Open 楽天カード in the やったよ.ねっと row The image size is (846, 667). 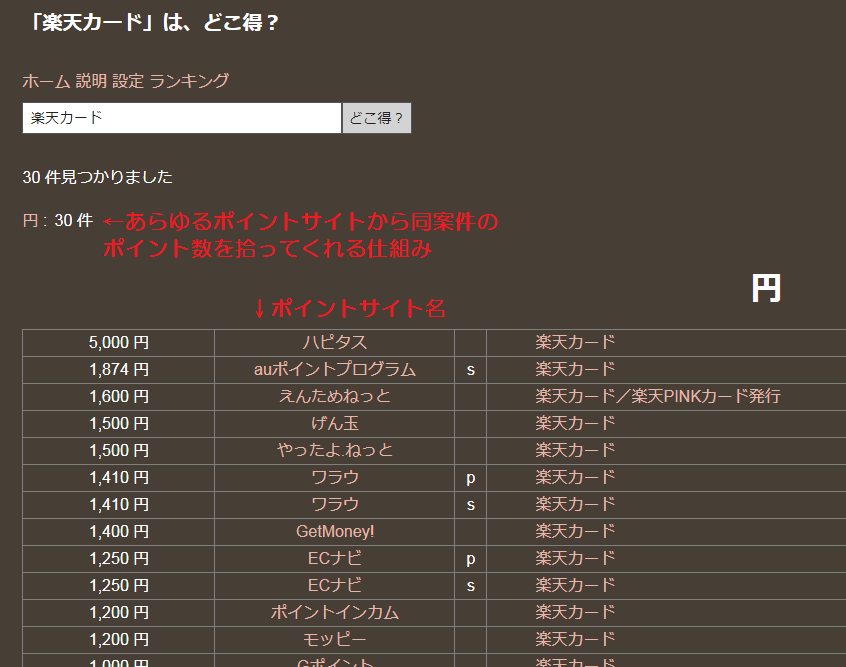click(x=575, y=451)
